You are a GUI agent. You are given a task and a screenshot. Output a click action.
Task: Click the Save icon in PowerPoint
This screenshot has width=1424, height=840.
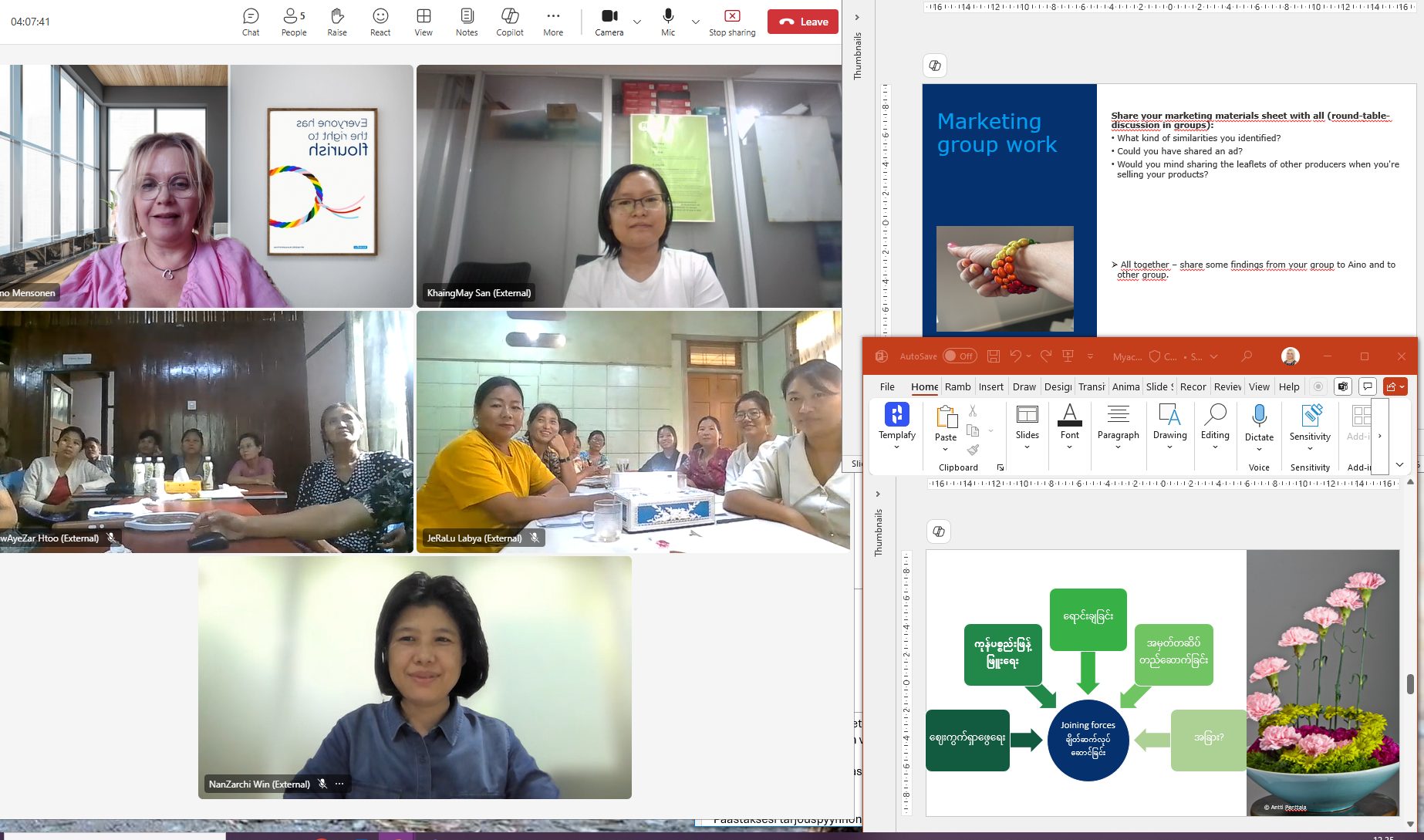click(x=994, y=356)
